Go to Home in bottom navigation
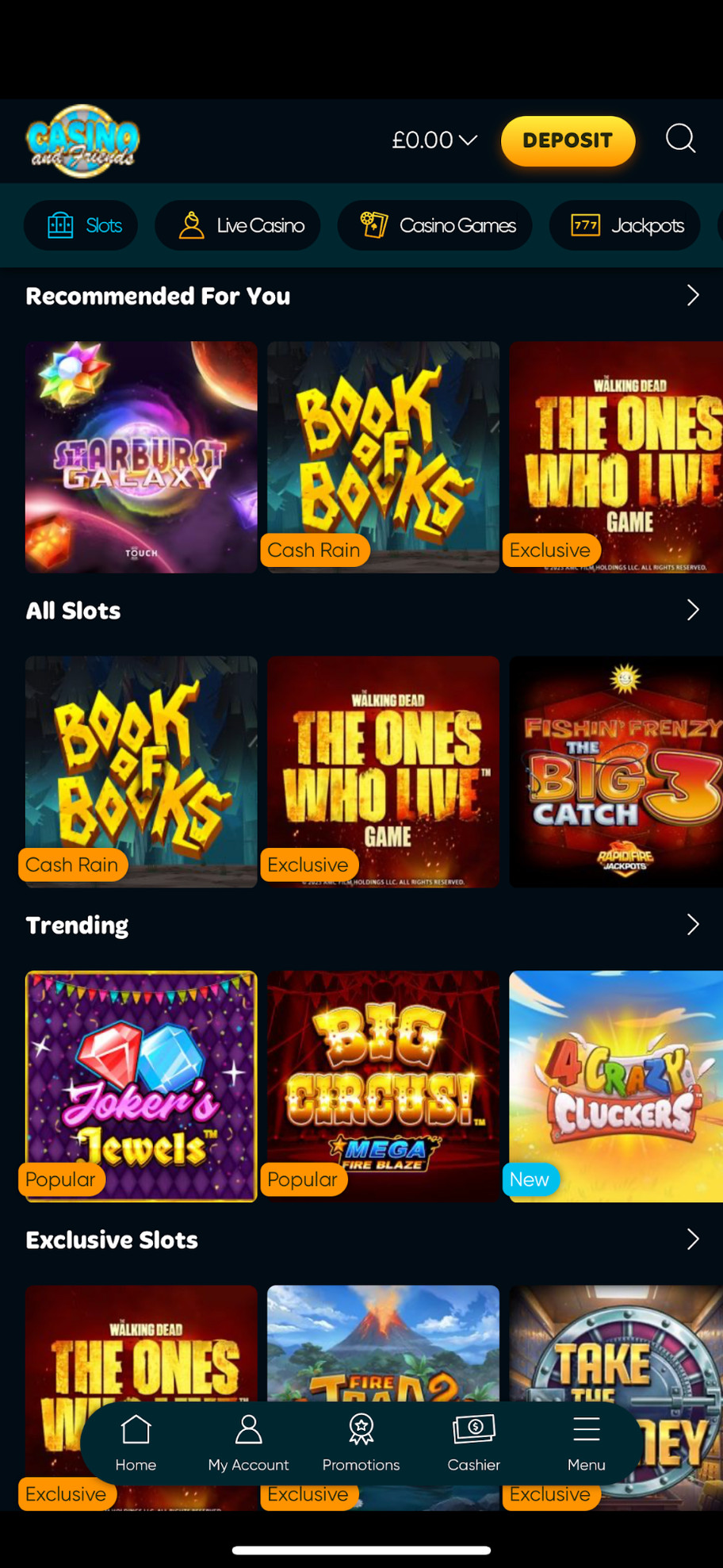The image size is (723, 1568). point(136,1443)
